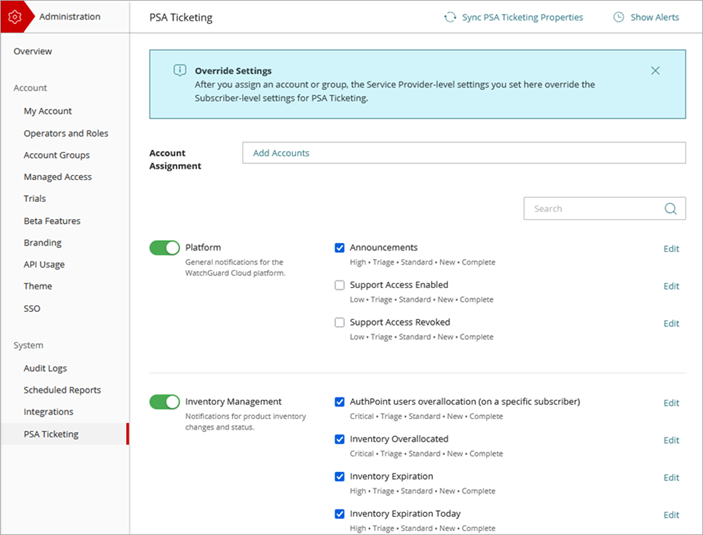Open the Add Accounts assignment field
The height and width of the screenshot is (535, 703).
[x=463, y=153]
